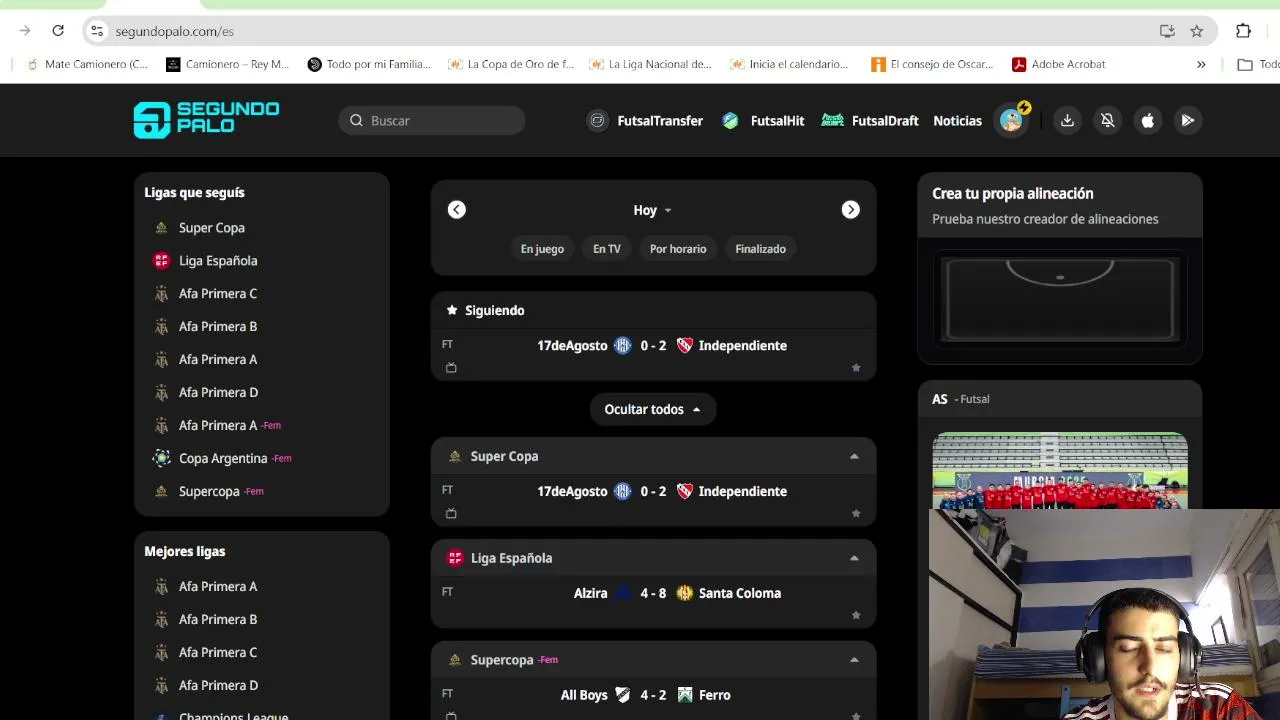Select the Por horario filter
The height and width of the screenshot is (720, 1280).
click(x=678, y=249)
